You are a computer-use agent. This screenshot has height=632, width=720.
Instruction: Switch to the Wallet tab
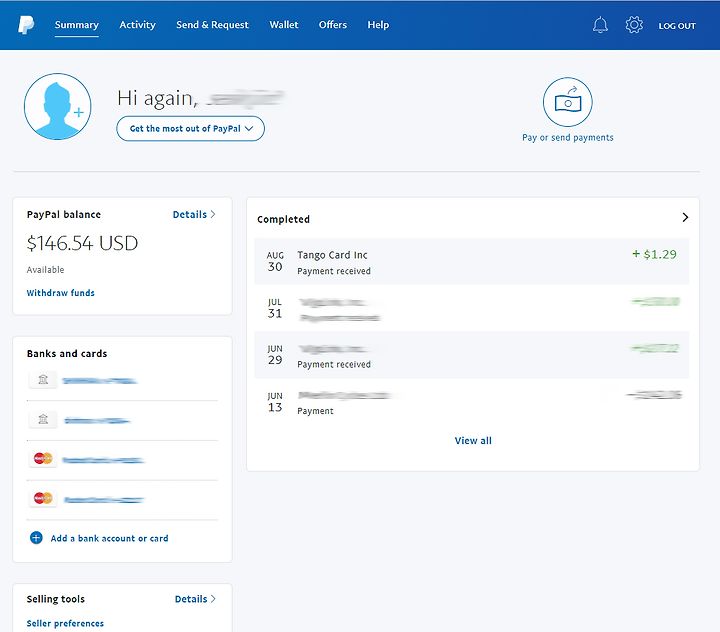[x=284, y=25]
